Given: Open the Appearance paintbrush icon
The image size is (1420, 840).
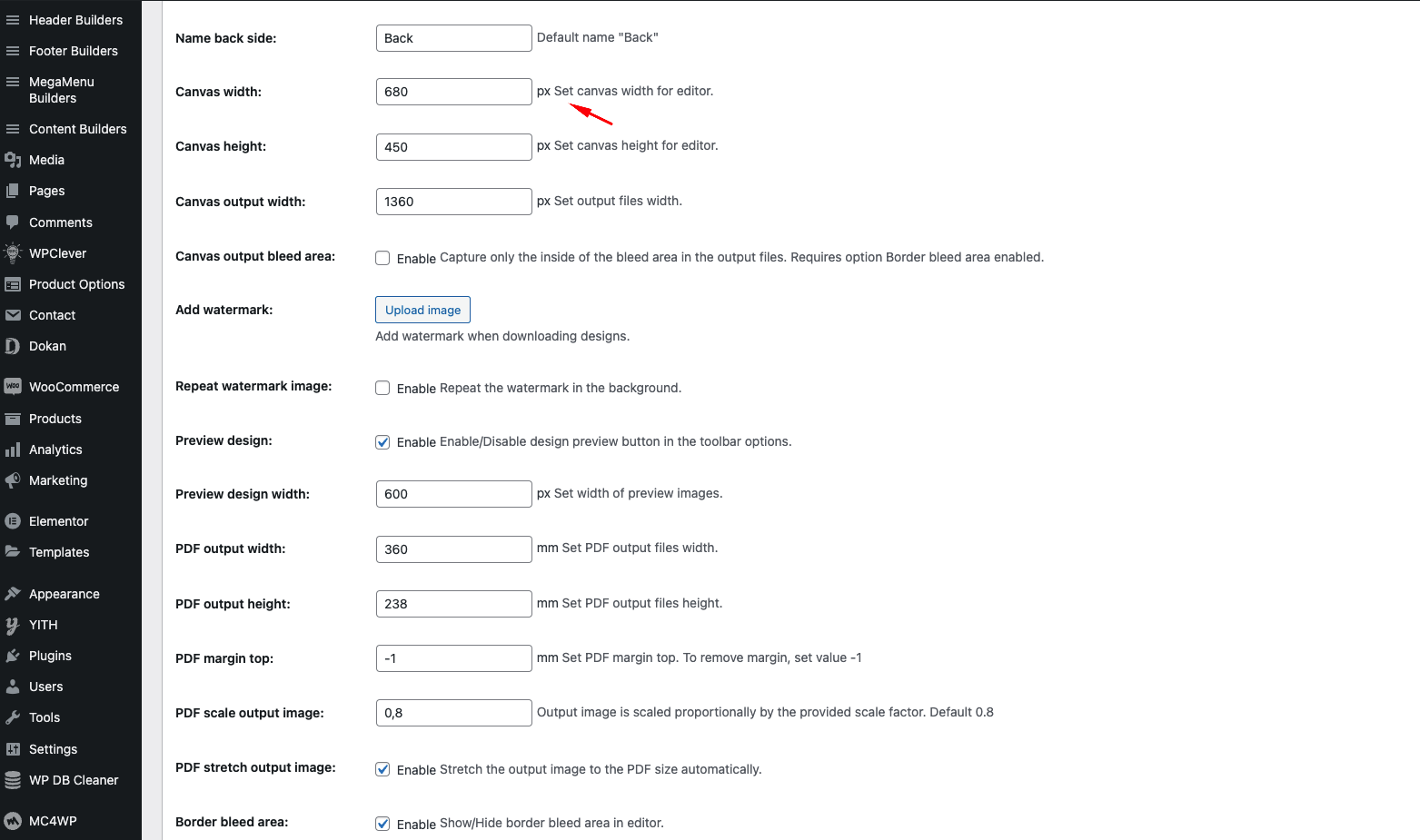Looking at the screenshot, I should pos(13,594).
